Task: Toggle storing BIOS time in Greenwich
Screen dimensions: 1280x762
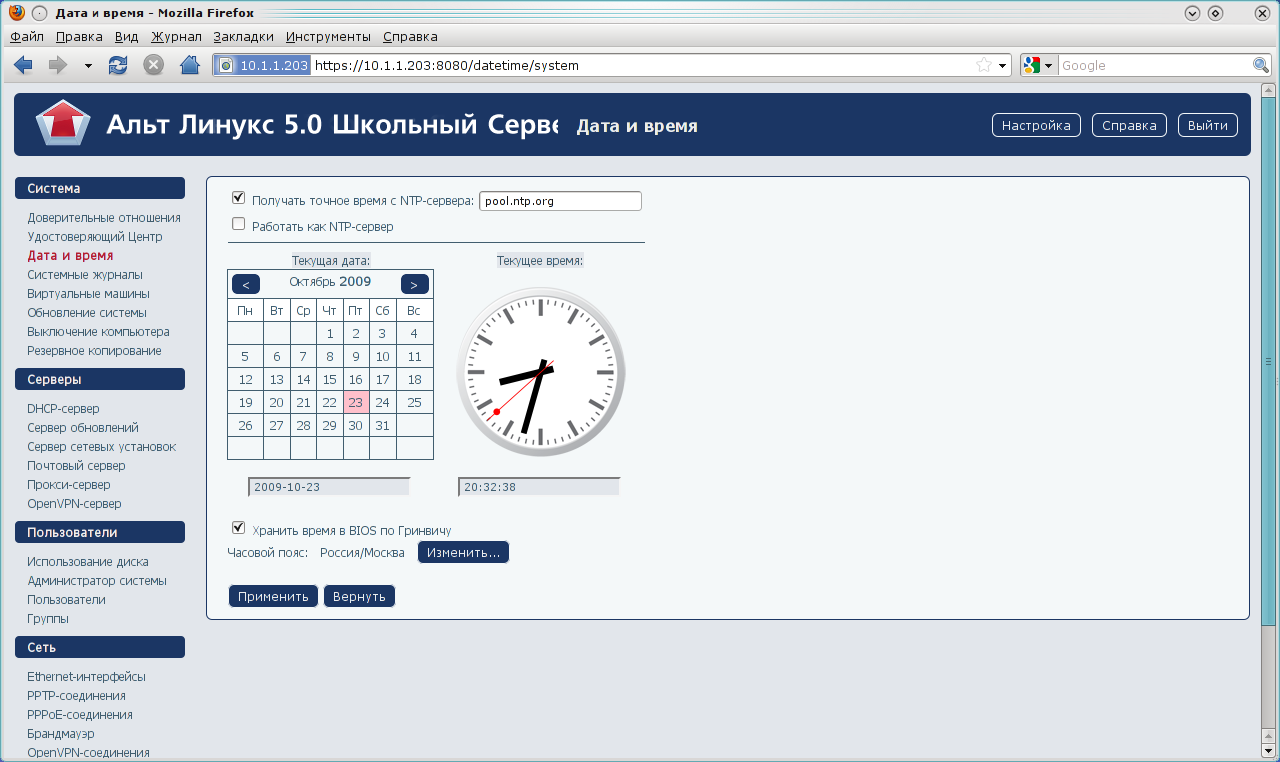Action: point(238,528)
